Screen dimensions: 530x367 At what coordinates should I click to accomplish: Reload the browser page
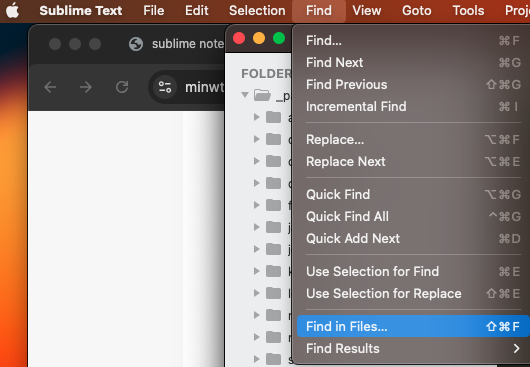pyautogui.click(x=122, y=87)
